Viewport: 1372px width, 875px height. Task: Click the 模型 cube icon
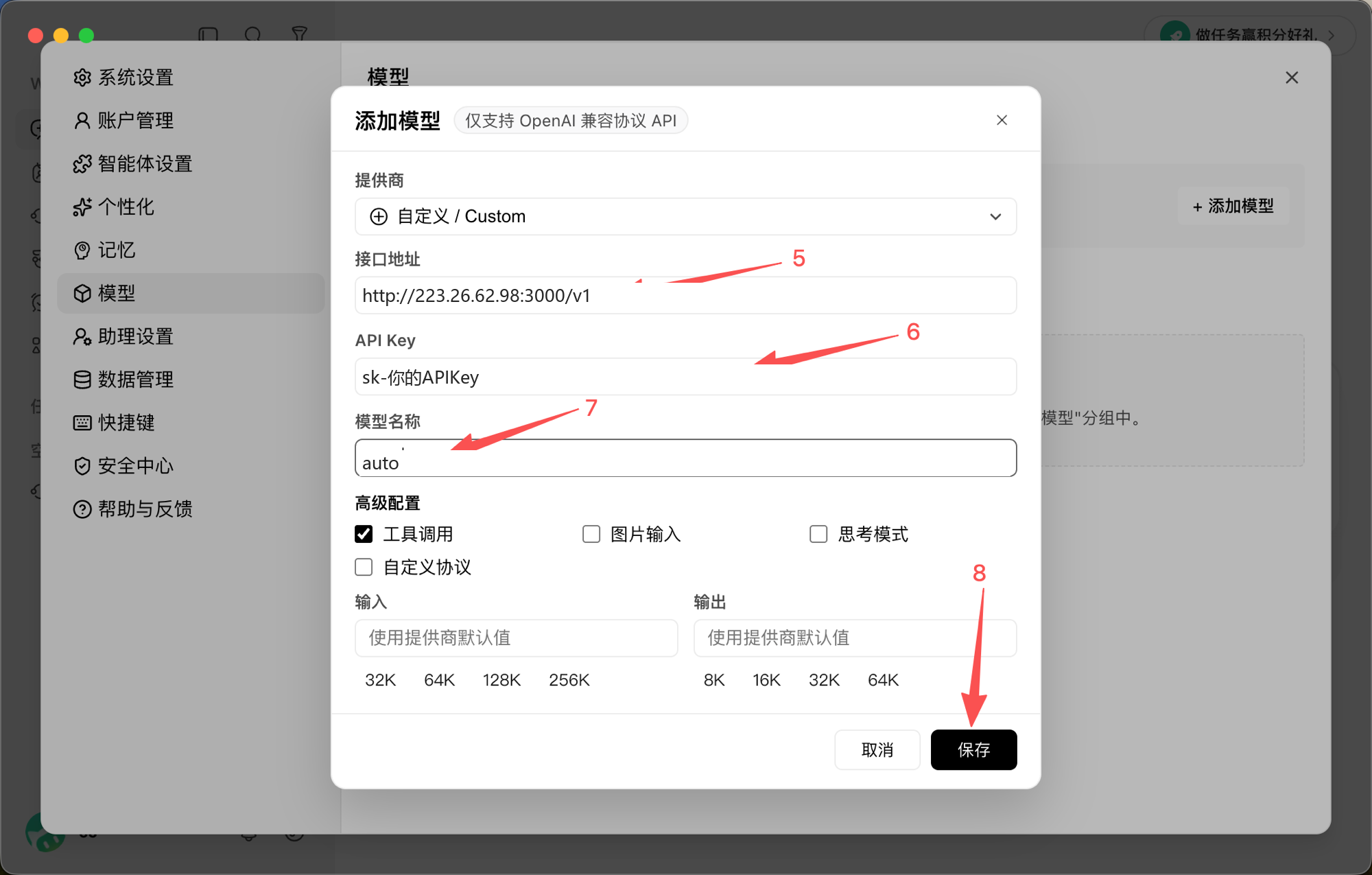(82, 294)
